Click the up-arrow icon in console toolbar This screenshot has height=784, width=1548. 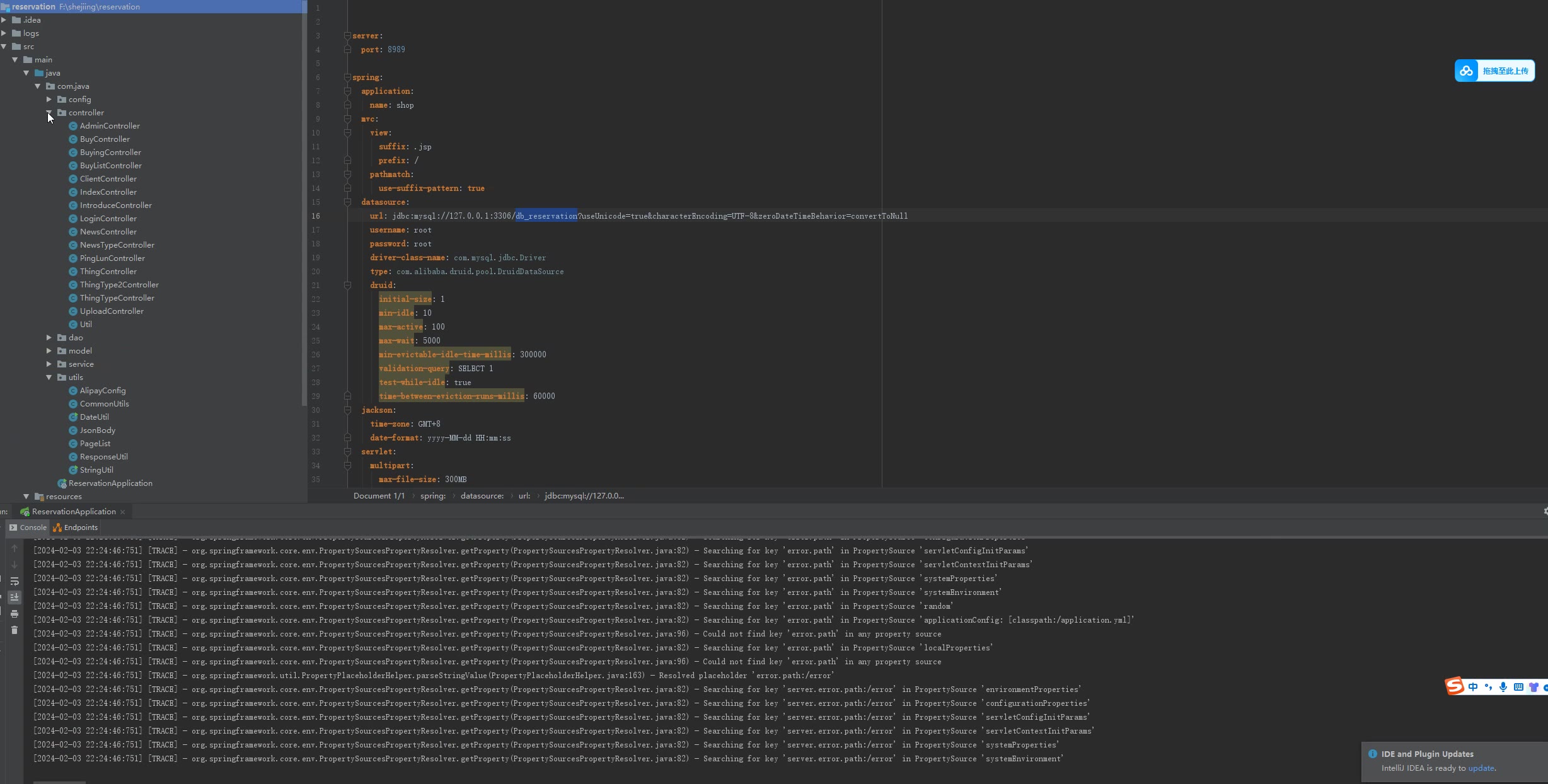(14, 548)
